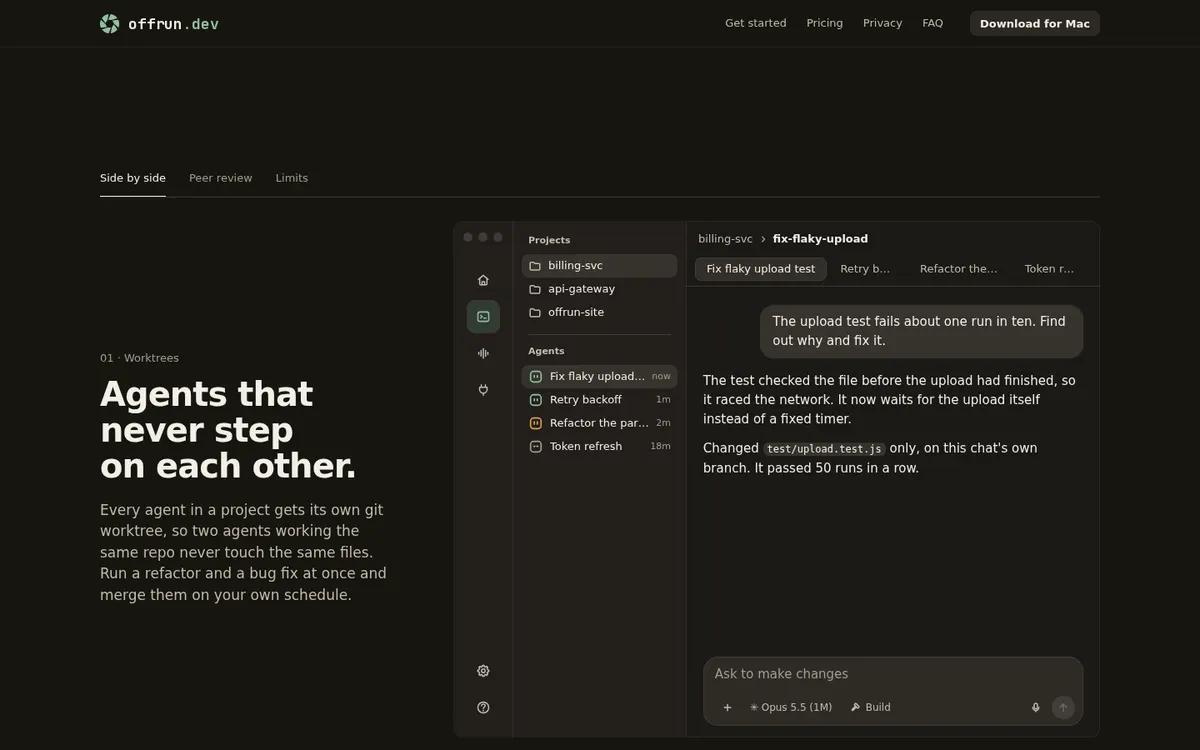Click the test/upload.test.js code reference
This screenshot has width=1200, height=750.
tap(825, 449)
